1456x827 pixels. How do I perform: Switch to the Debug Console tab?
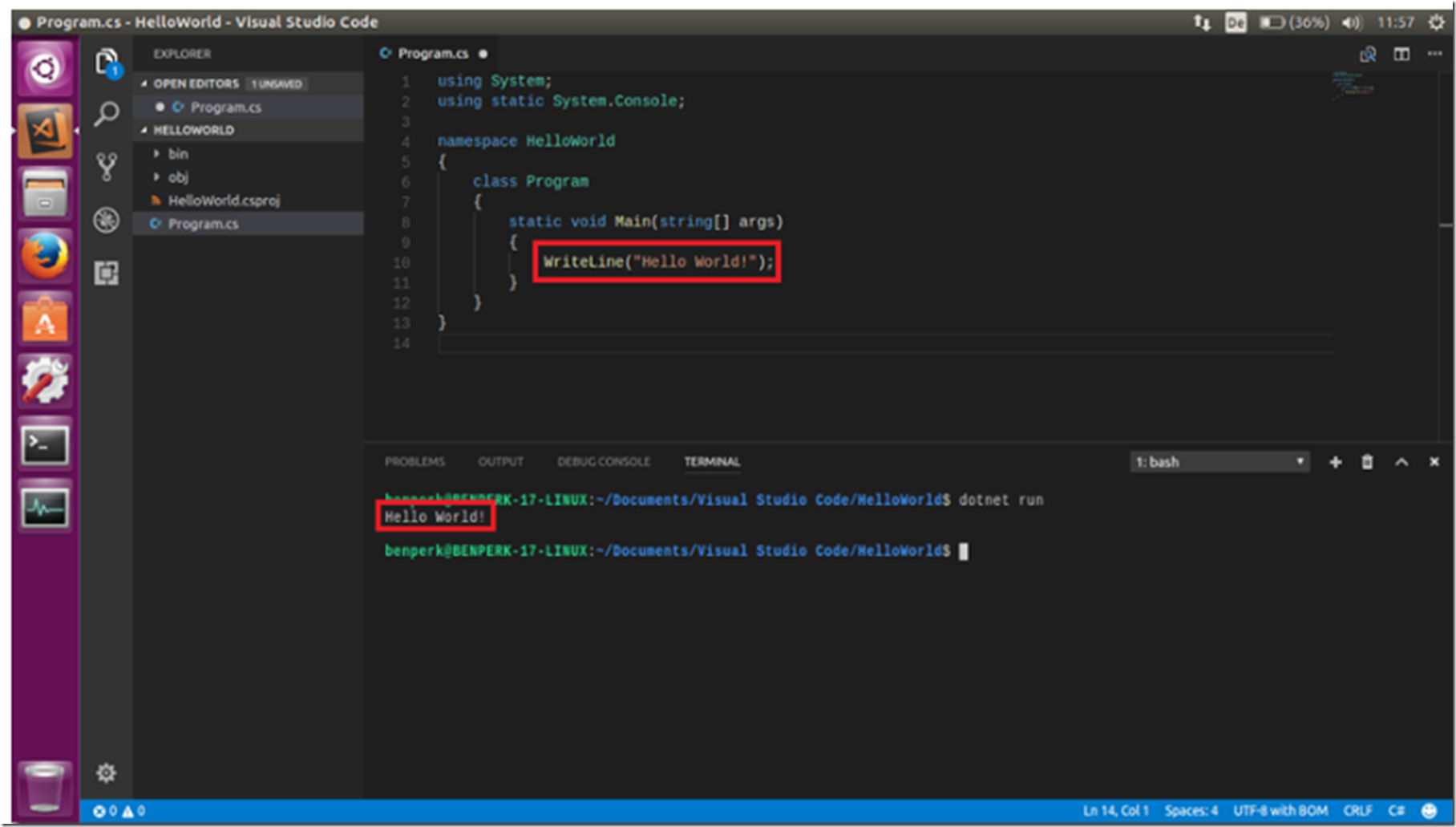[x=604, y=462]
